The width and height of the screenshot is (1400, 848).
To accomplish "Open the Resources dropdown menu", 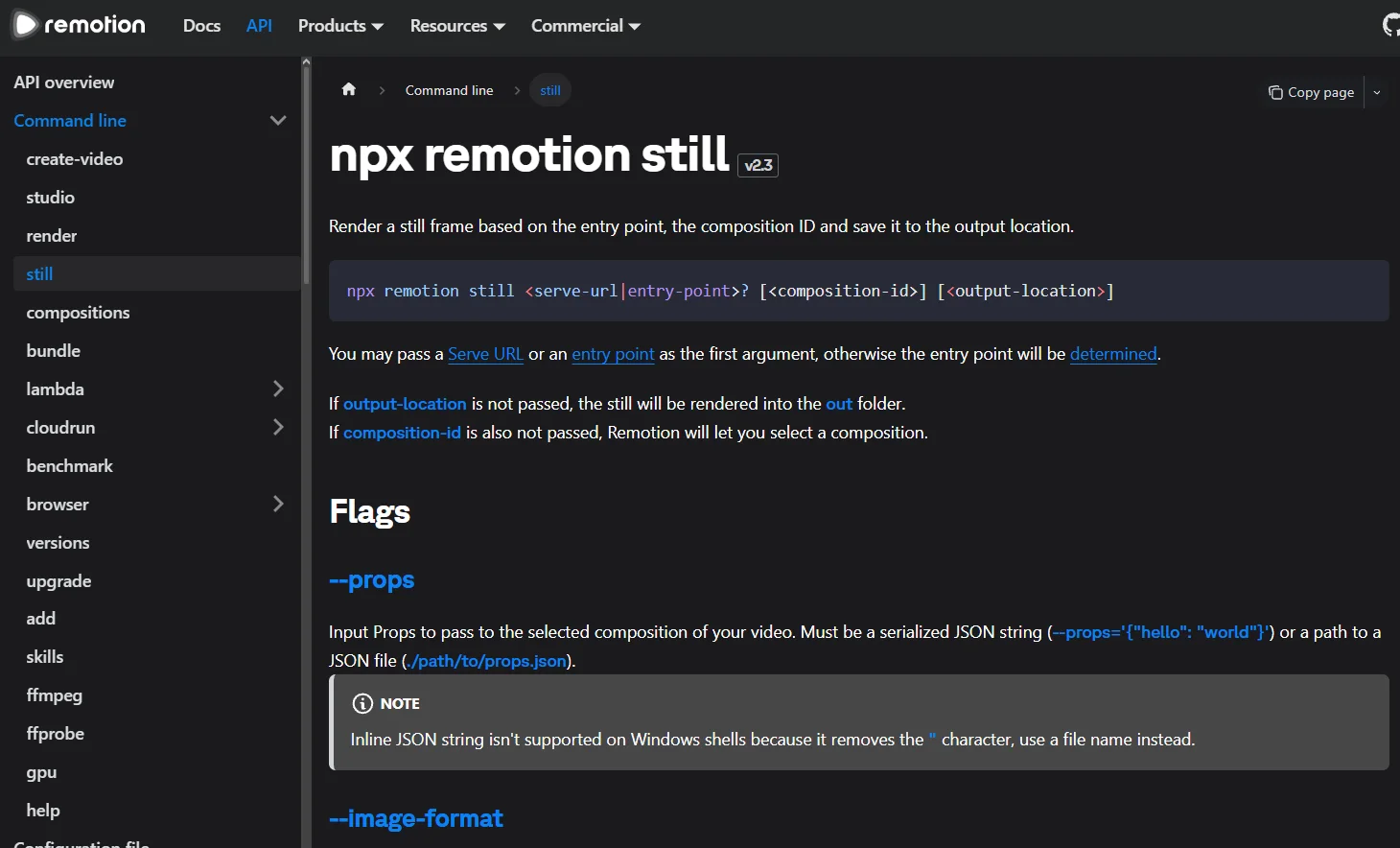I will (x=457, y=26).
